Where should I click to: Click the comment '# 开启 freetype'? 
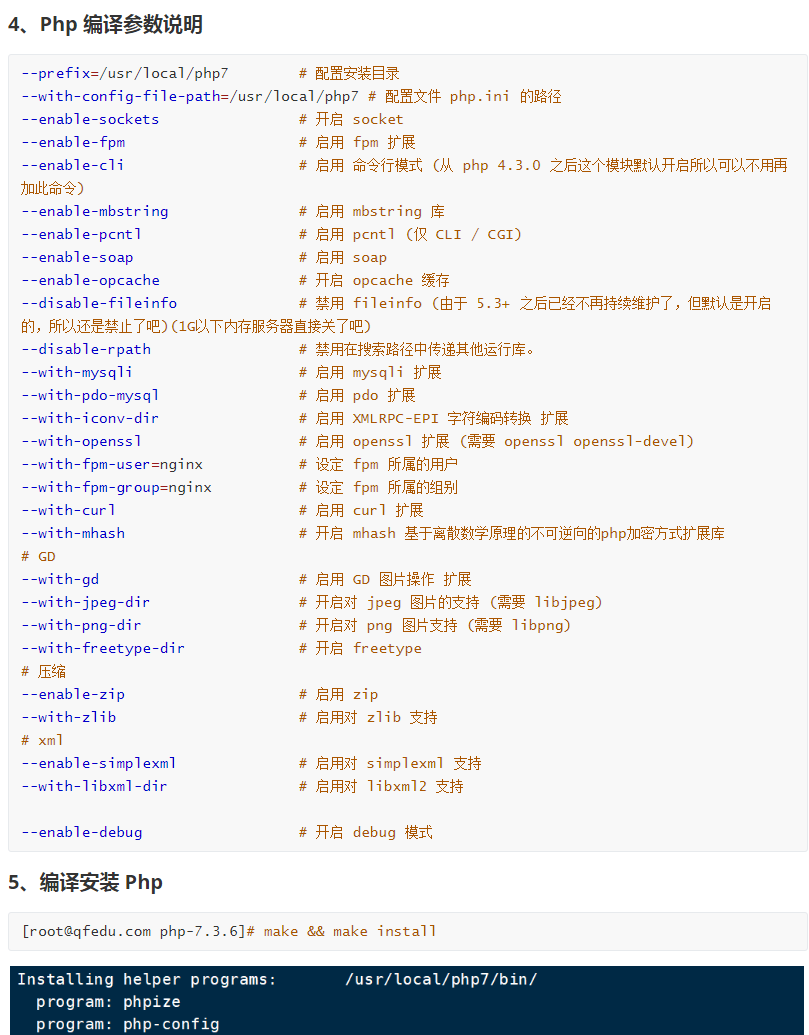[x=360, y=648]
